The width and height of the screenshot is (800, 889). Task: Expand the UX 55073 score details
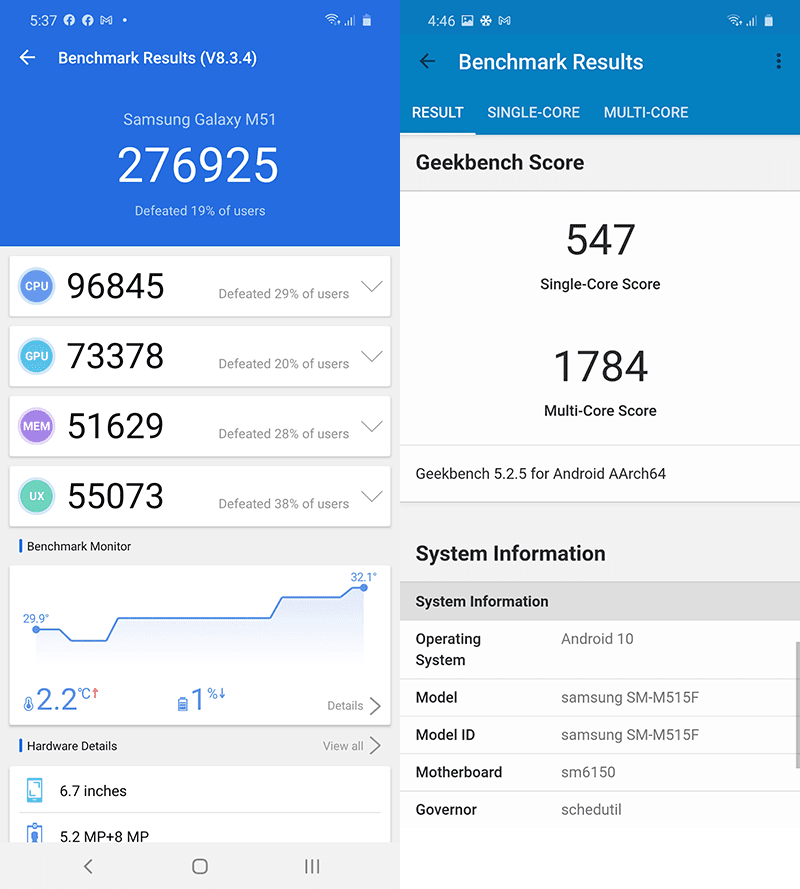(372, 496)
